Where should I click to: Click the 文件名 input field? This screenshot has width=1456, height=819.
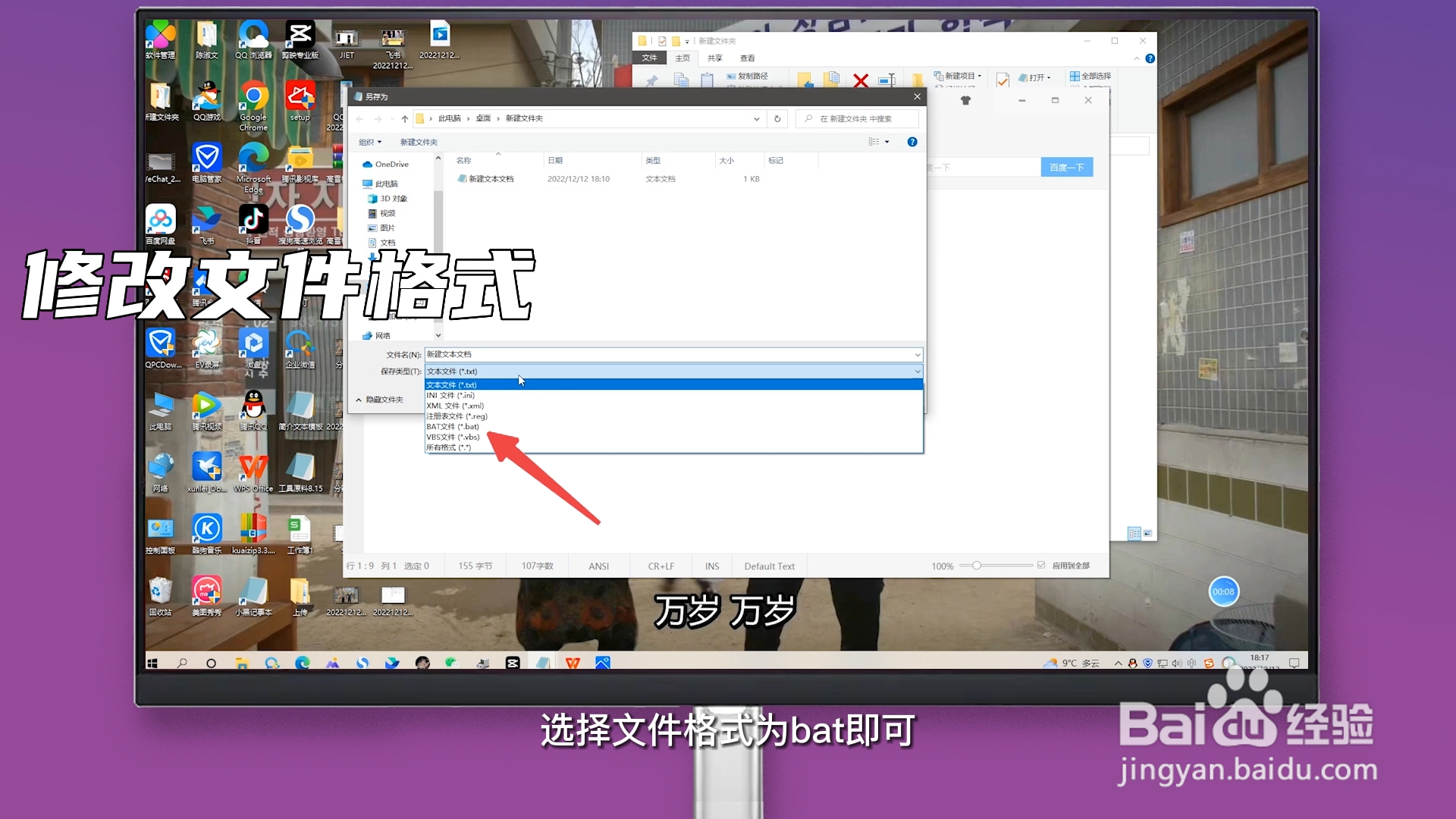[x=669, y=355]
